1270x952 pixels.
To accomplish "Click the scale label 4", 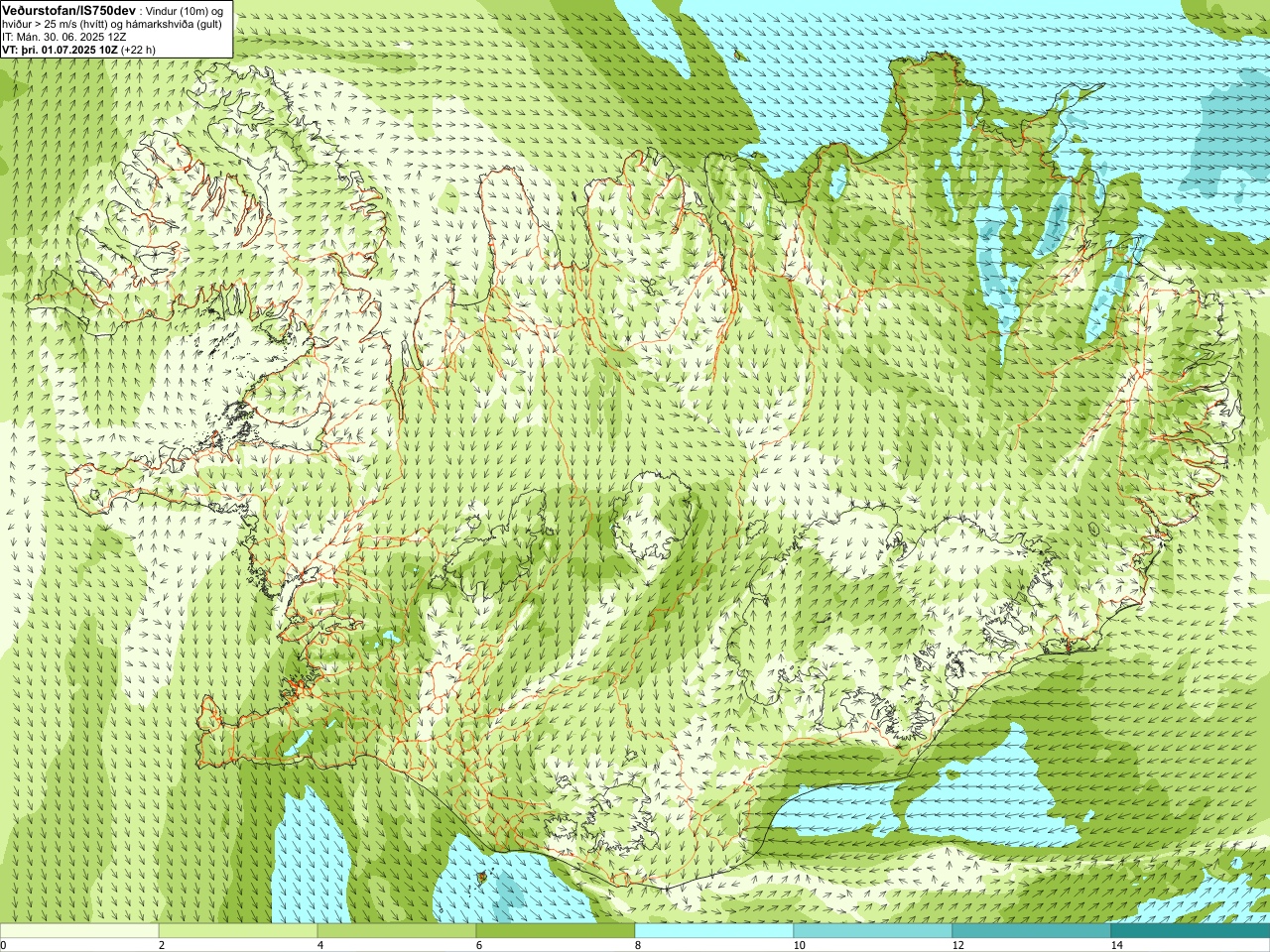I will pyautogui.click(x=320, y=945).
